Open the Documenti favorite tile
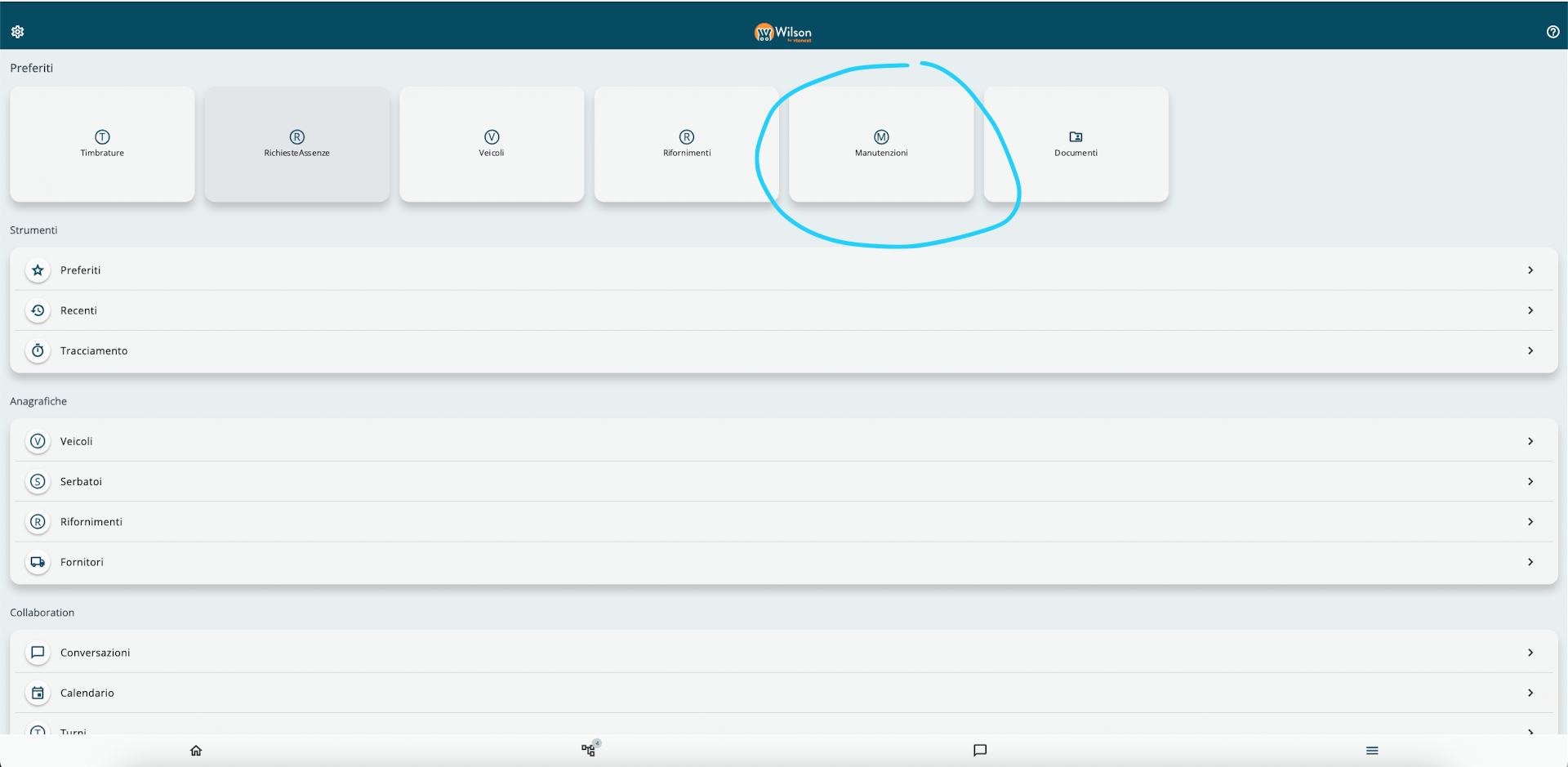Viewport: 1568px width, 767px height. pyautogui.click(x=1076, y=144)
